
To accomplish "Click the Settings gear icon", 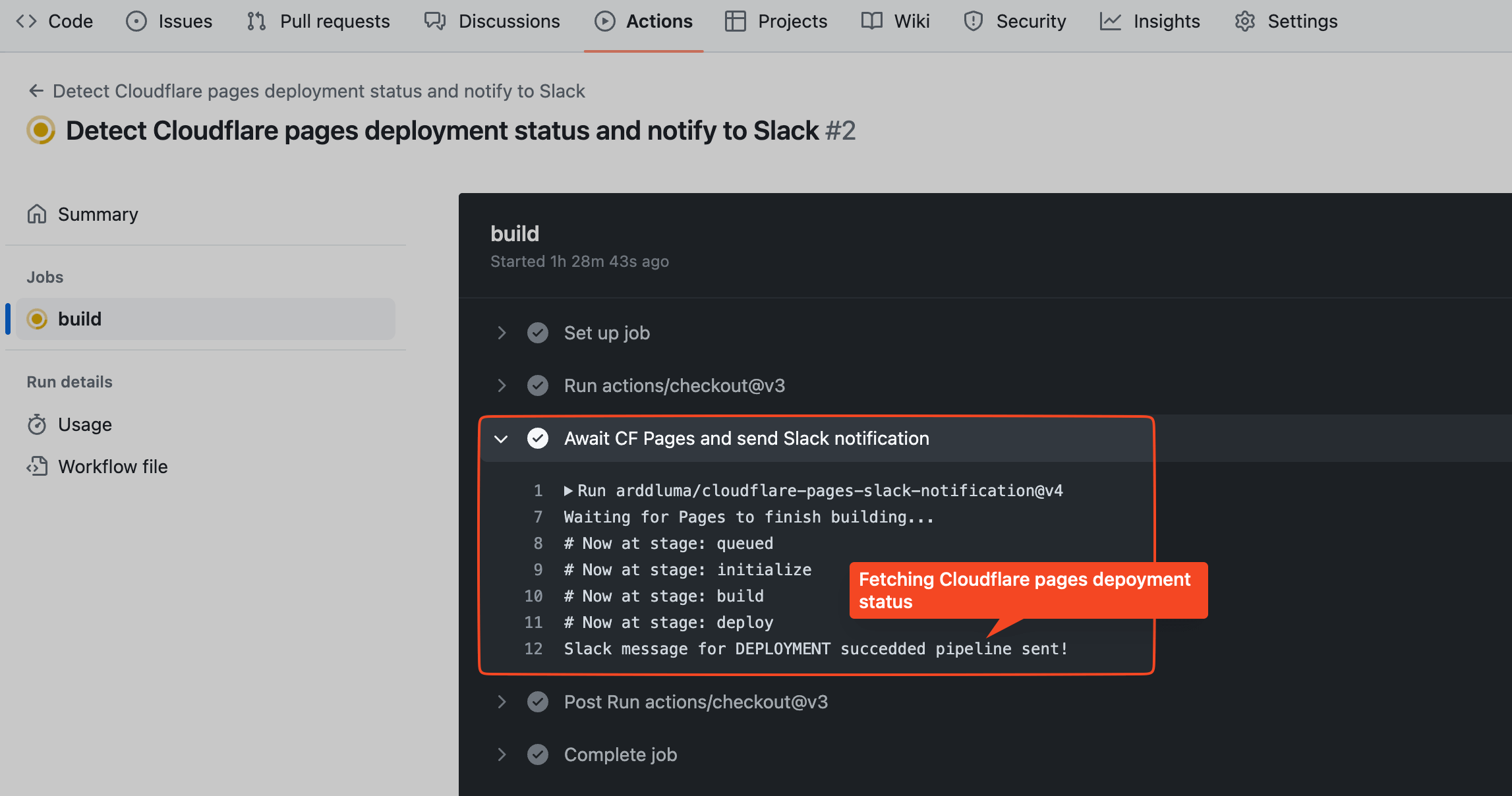I will click(1244, 21).
